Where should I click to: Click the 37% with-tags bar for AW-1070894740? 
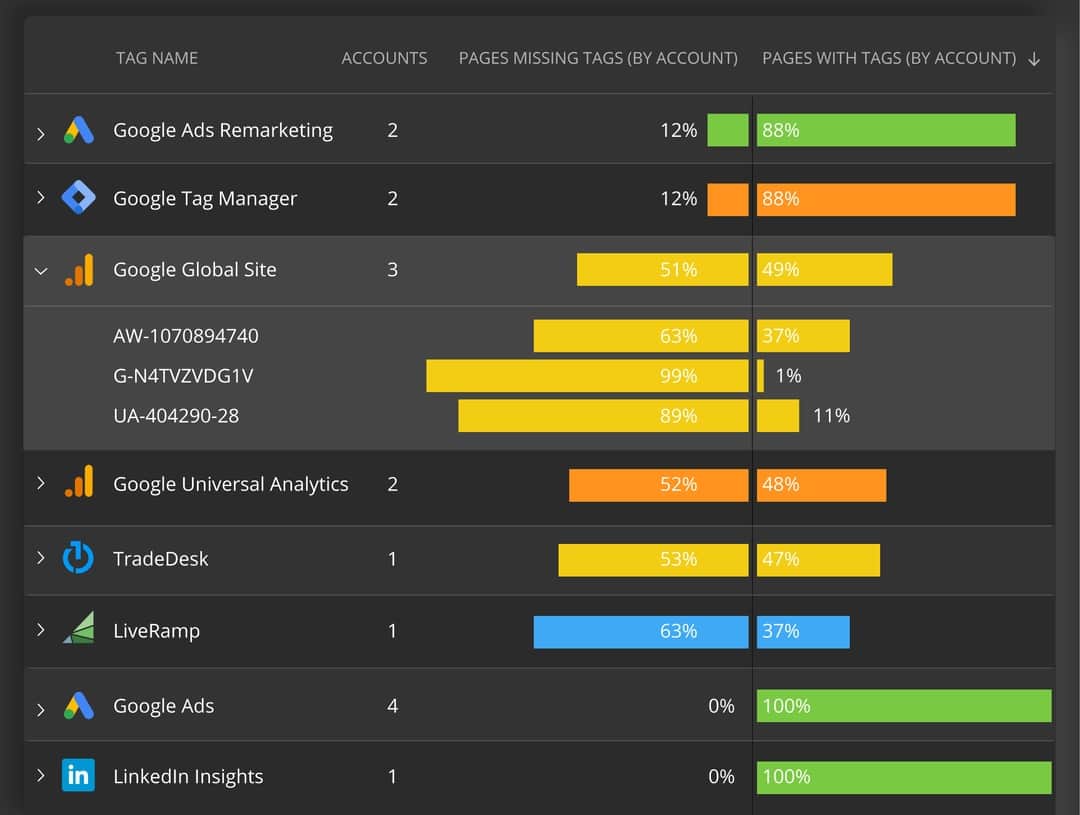(803, 336)
